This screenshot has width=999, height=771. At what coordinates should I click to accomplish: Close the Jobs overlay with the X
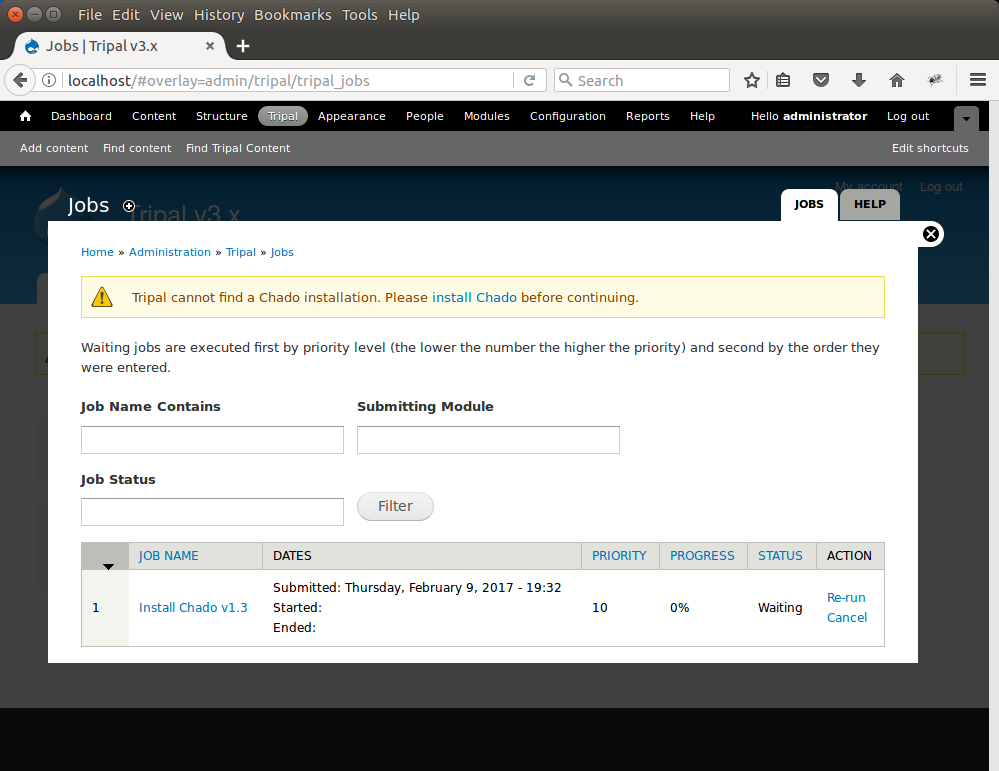coord(930,234)
